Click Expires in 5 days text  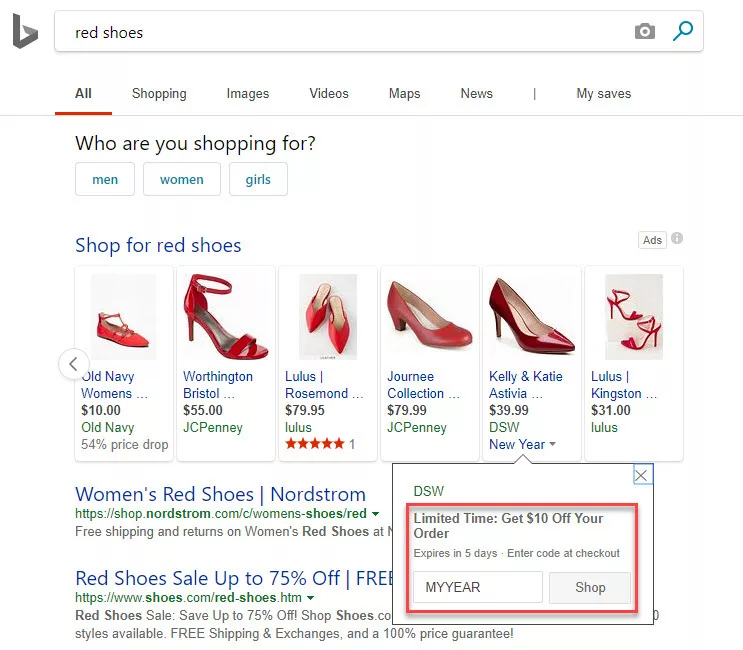pos(455,553)
